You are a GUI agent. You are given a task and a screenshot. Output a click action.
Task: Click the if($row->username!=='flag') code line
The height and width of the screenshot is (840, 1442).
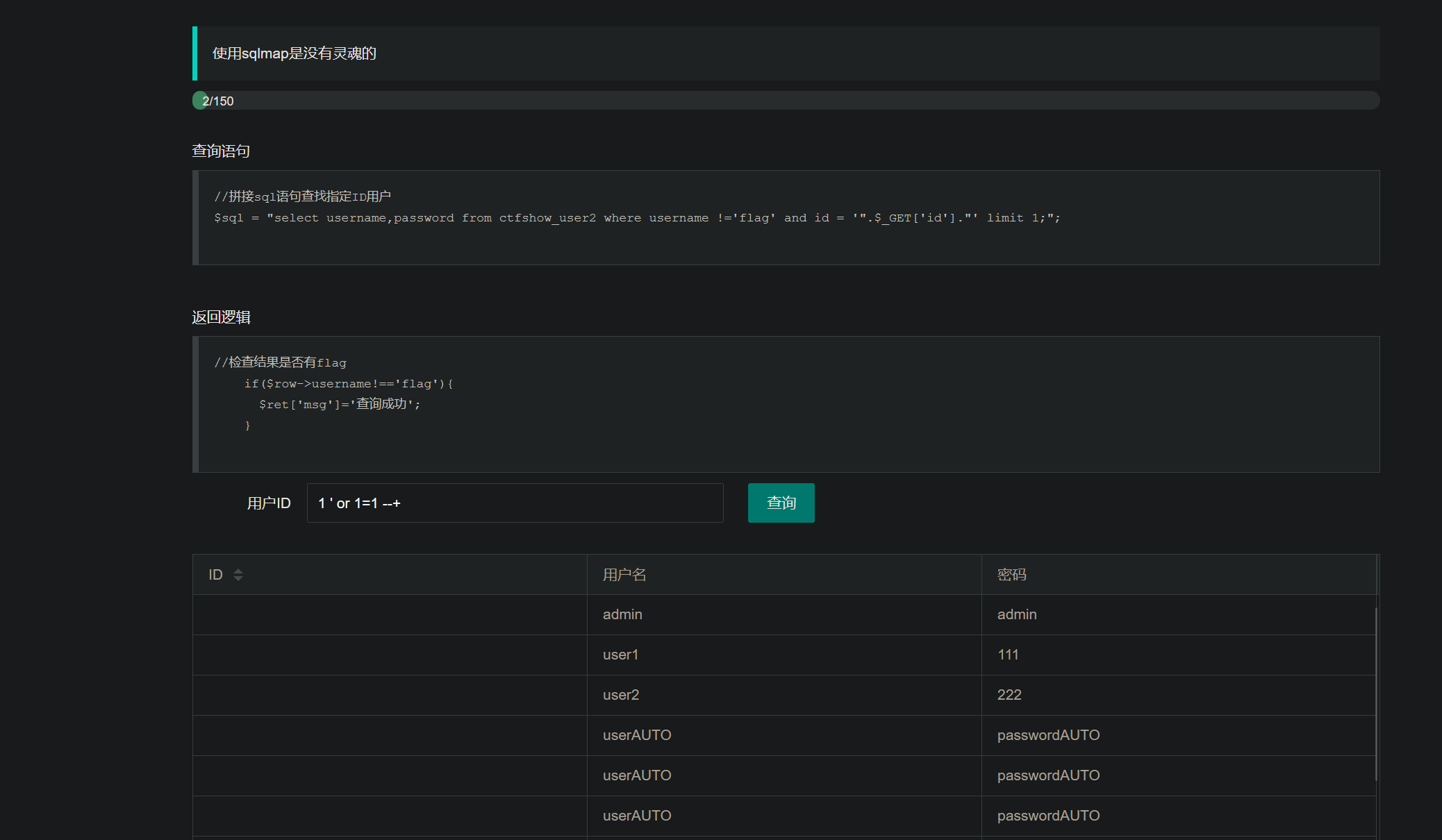tap(349, 384)
